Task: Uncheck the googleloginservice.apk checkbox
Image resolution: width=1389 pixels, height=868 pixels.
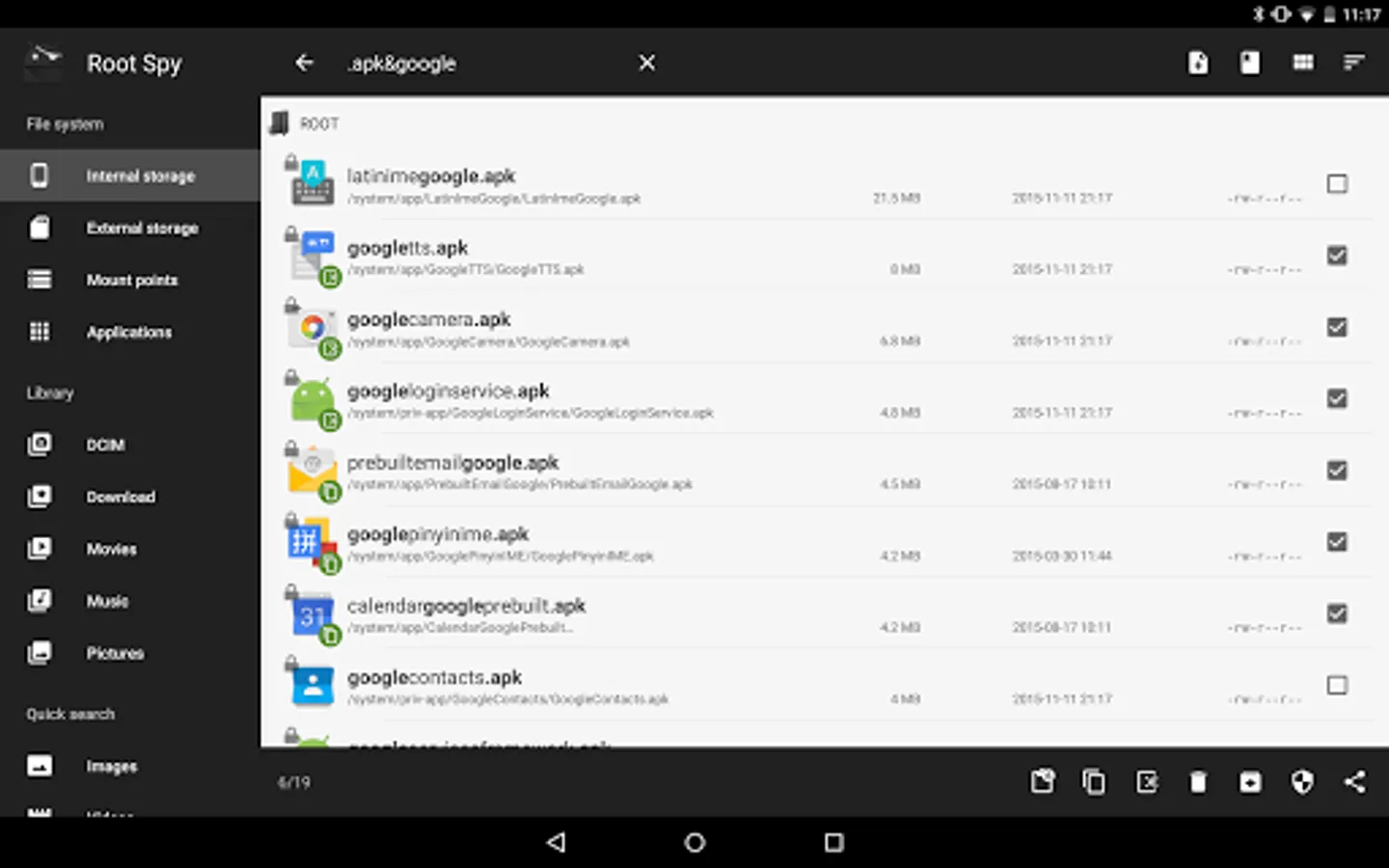Action: [1337, 398]
